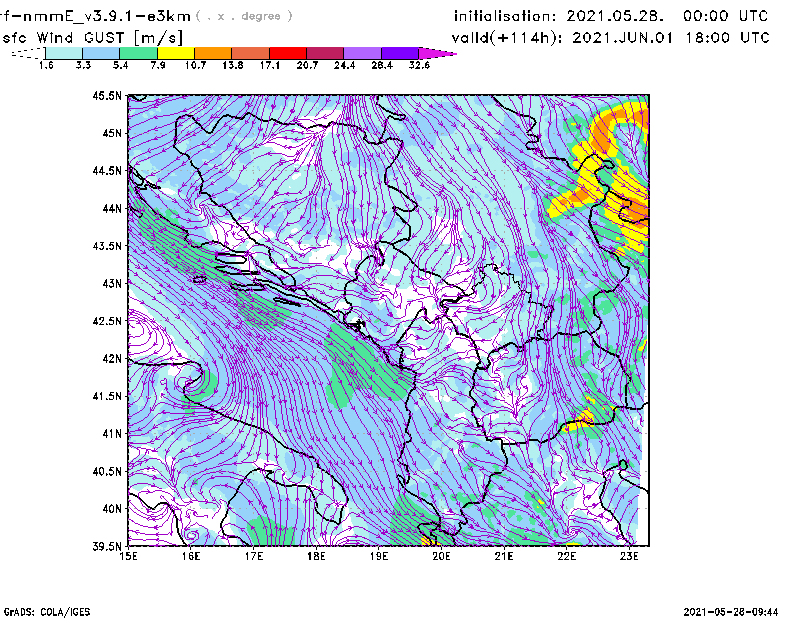This screenshot has width=800, height=618.
Task: Click the 22E longitude label
Action: (566, 556)
